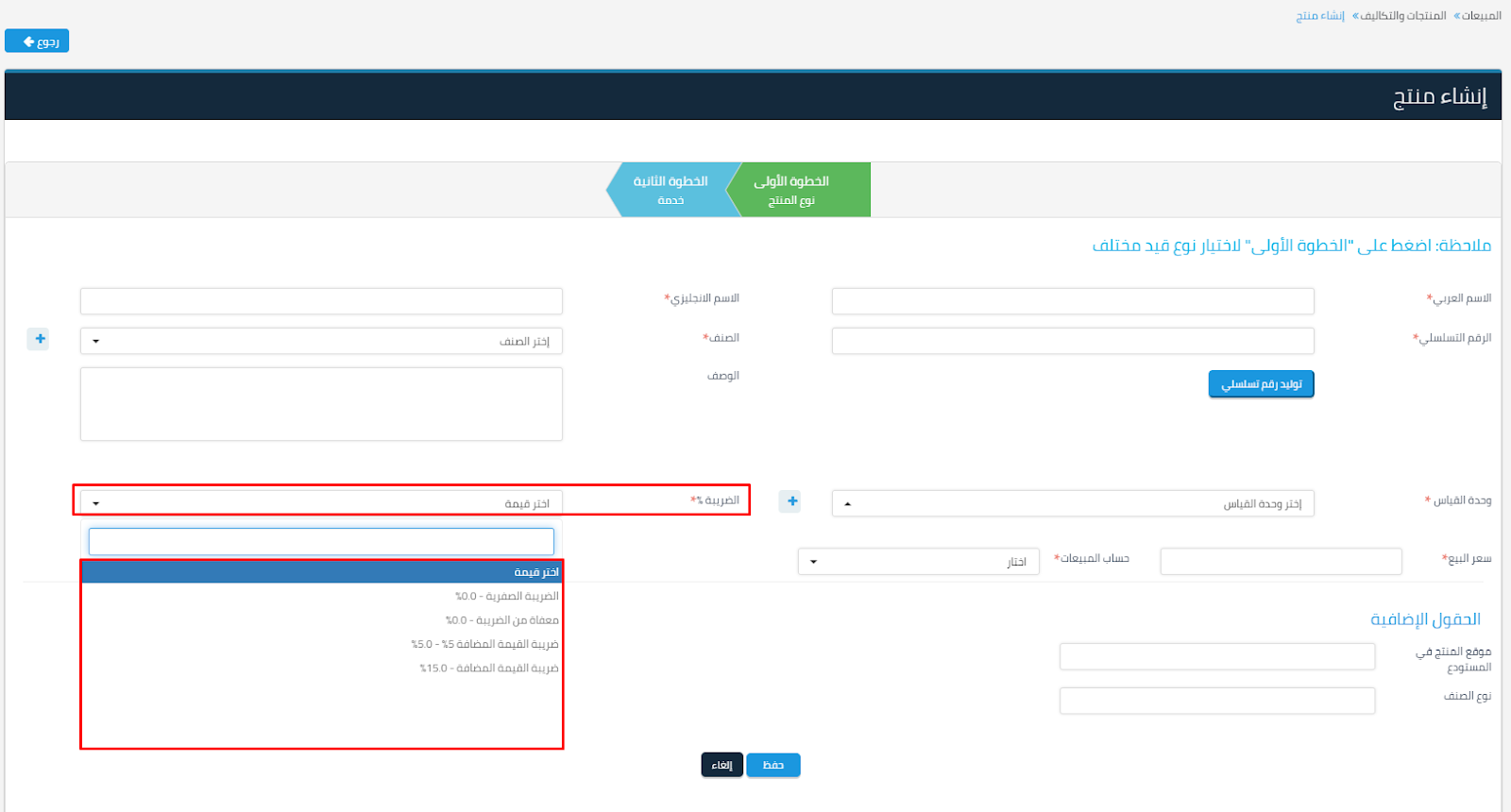Select tax exempt option معفاة من الضريبة
The width and height of the screenshot is (1511, 812).
pos(501,620)
